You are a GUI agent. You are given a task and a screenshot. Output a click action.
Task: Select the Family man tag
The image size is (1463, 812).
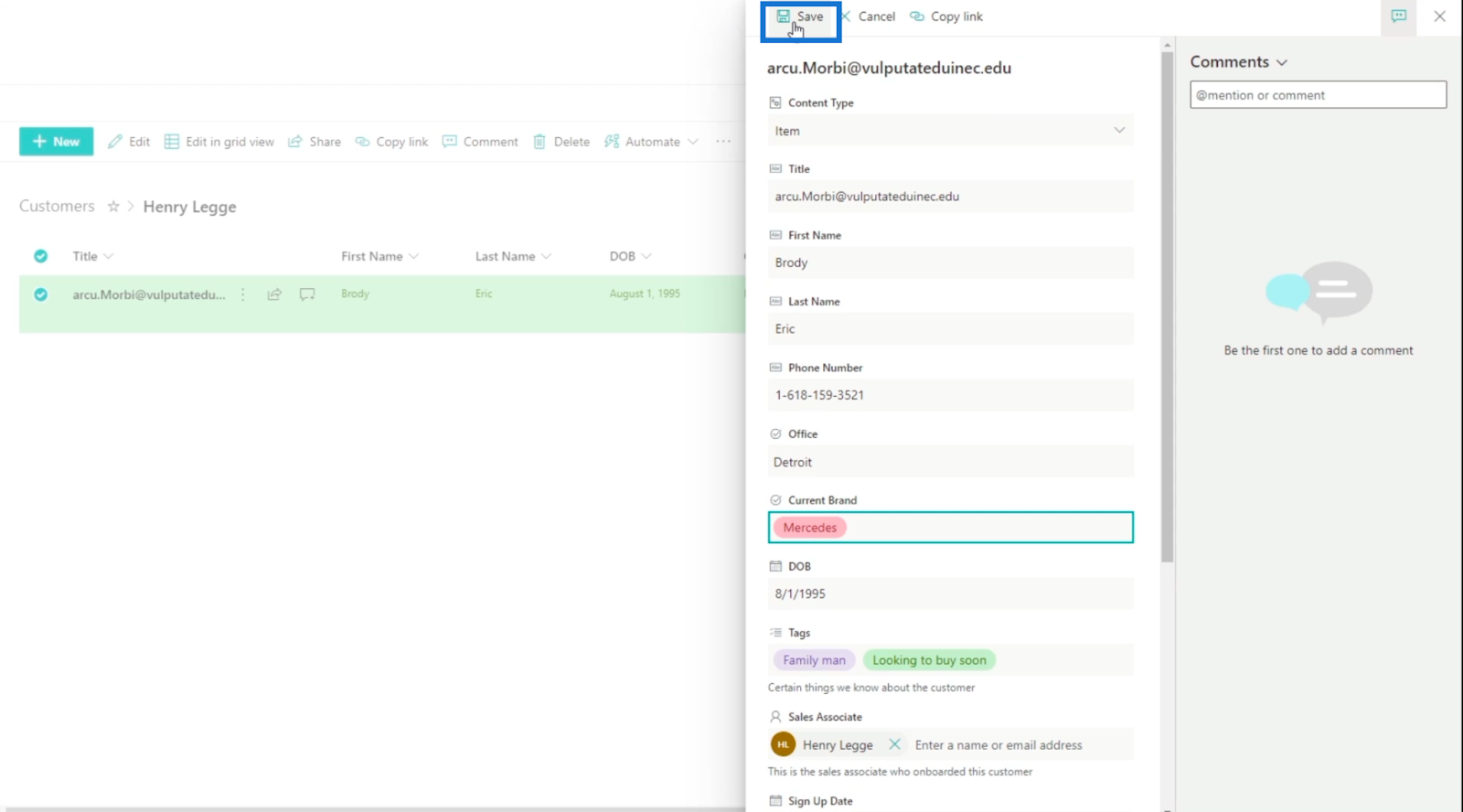(x=814, y=660)
